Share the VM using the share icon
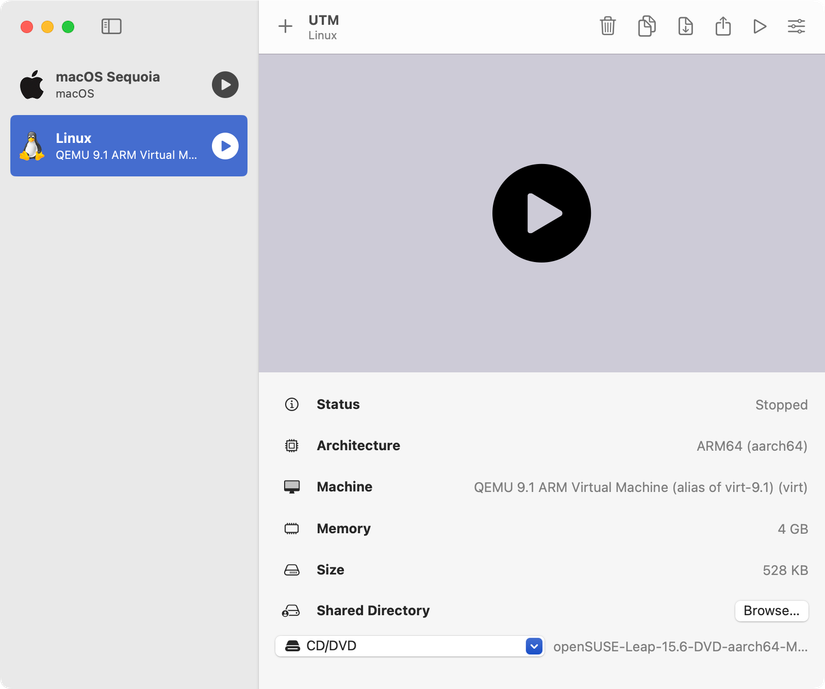The height and width of the screenshot is (689, 825). [723, 26]
